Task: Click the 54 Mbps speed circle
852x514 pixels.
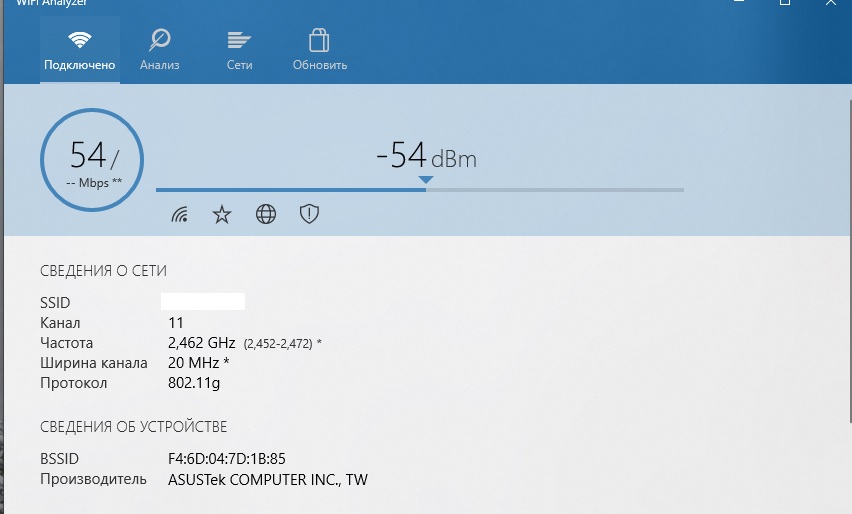Action: (x=92, y=160)
